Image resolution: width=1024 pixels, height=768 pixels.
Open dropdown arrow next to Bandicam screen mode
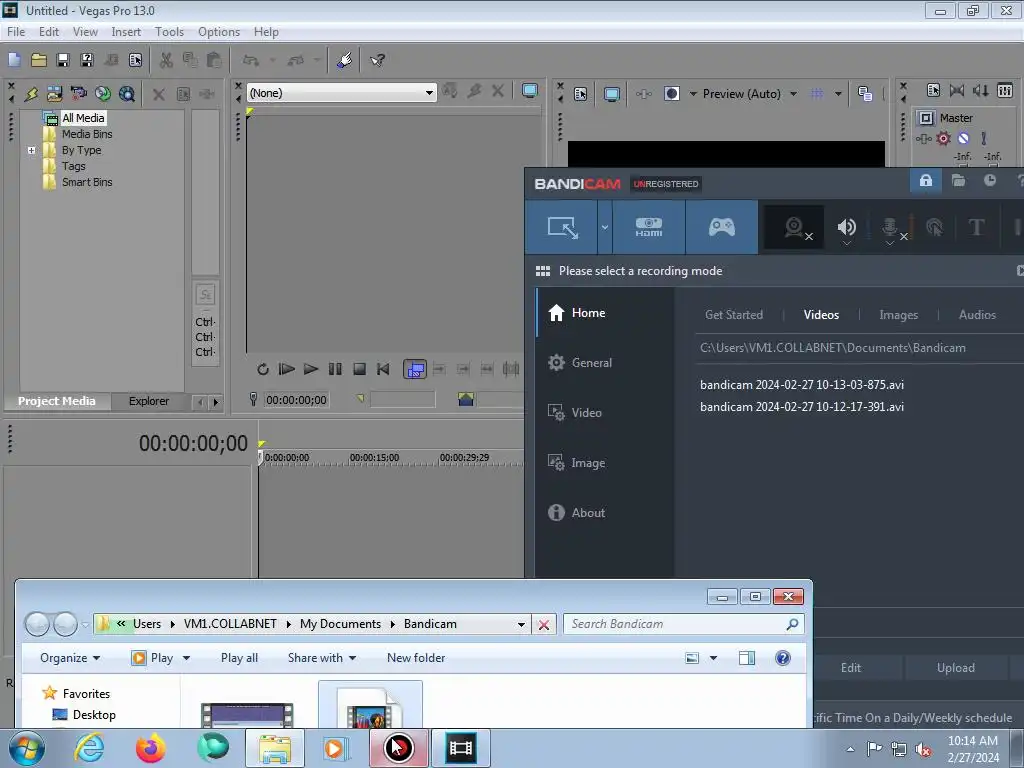pyautogui.click(x=605, y=227)
